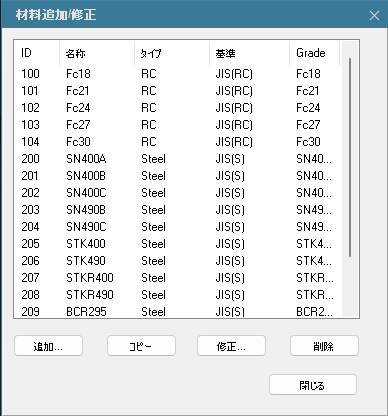388x416 pixels.
Task: Select material SN400B
Action: tap(86, 176)
